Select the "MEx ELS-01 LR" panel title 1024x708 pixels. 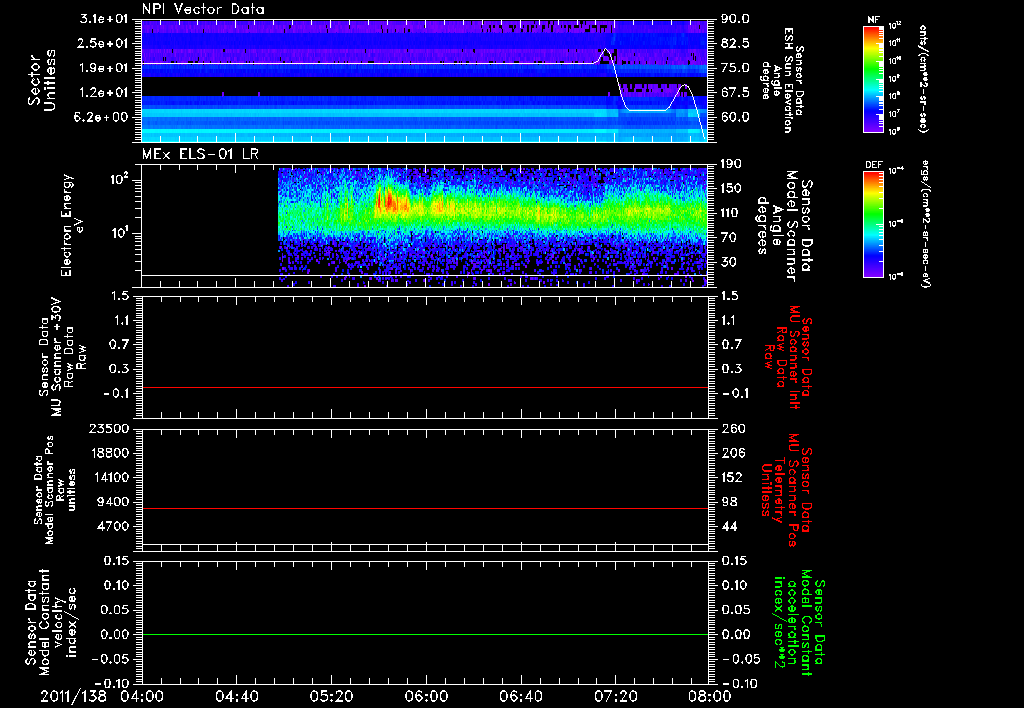[x=200, y=154]
